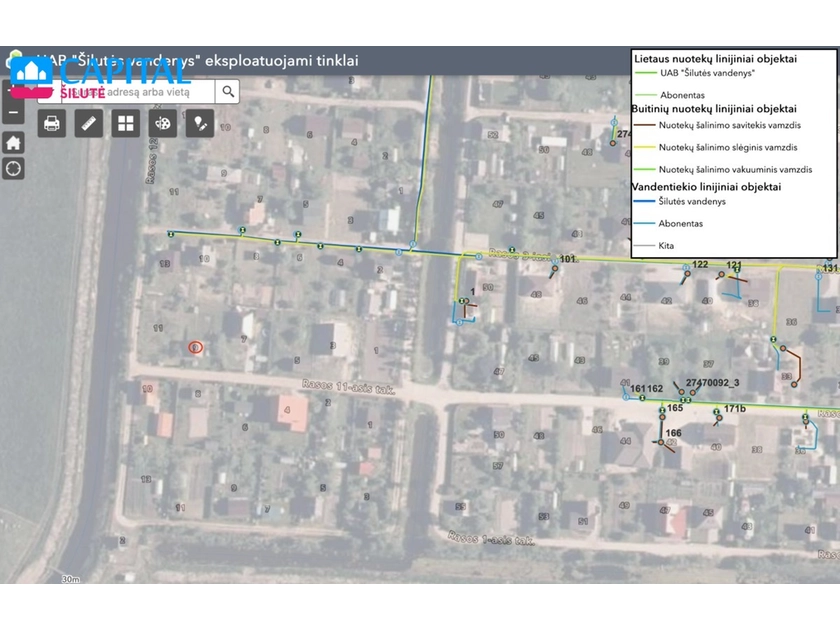Click the map label '121'
The height and width of the screenshot is (630, 840).
click(734, 265)
